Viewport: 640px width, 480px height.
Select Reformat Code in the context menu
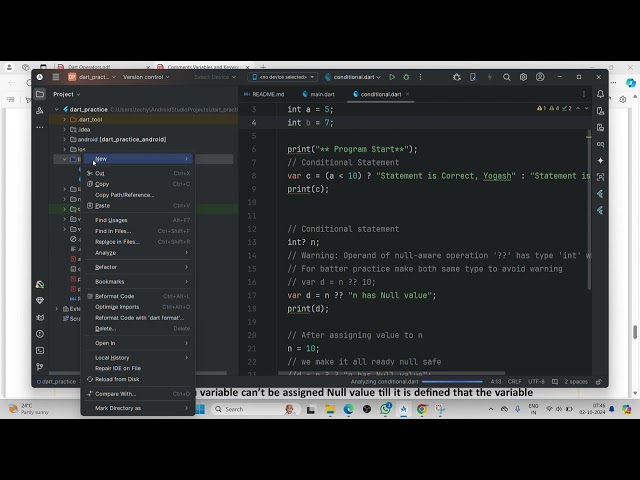[138, 296]
